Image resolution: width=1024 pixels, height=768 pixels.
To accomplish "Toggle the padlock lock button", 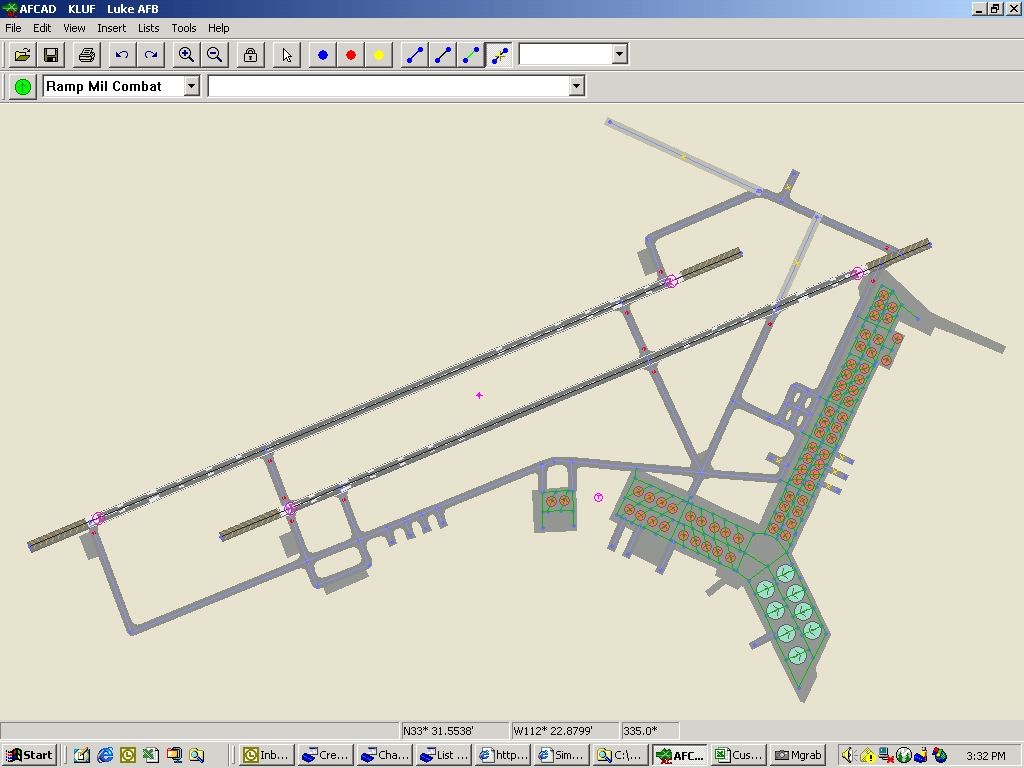I will pyautogui.click(x=250, y=55).
